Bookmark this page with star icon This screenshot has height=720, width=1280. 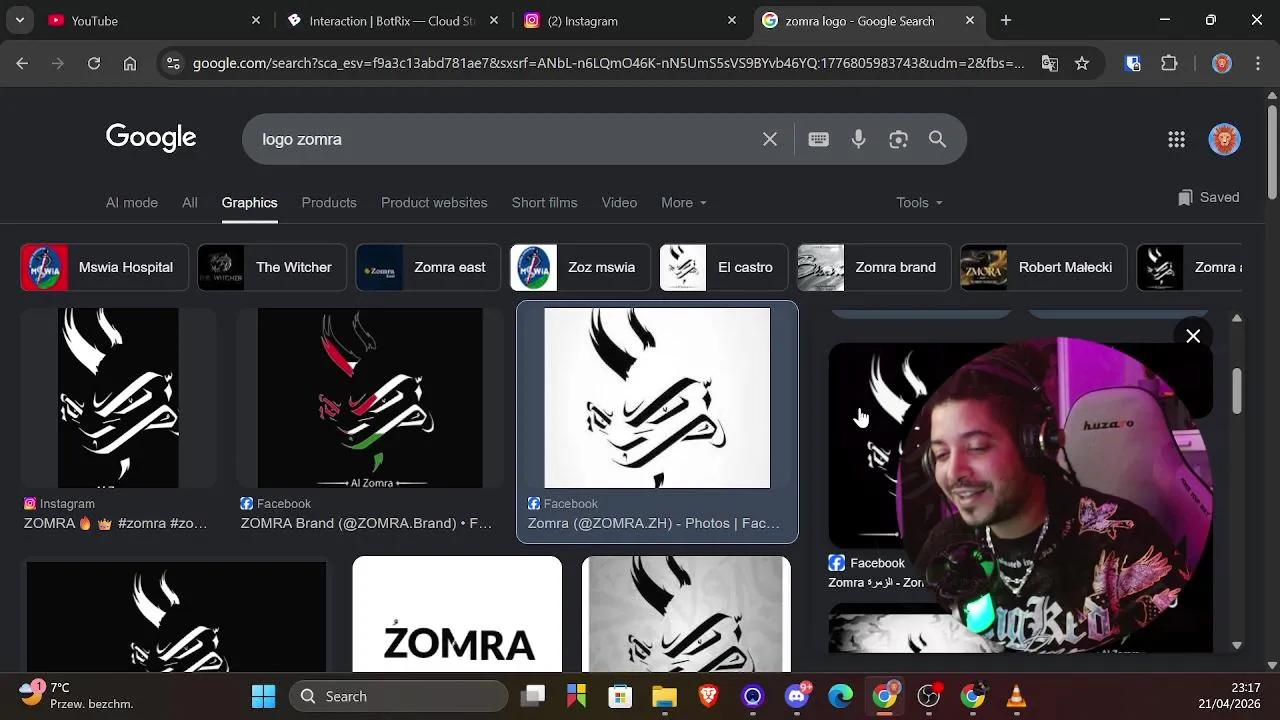[1082, 63]
